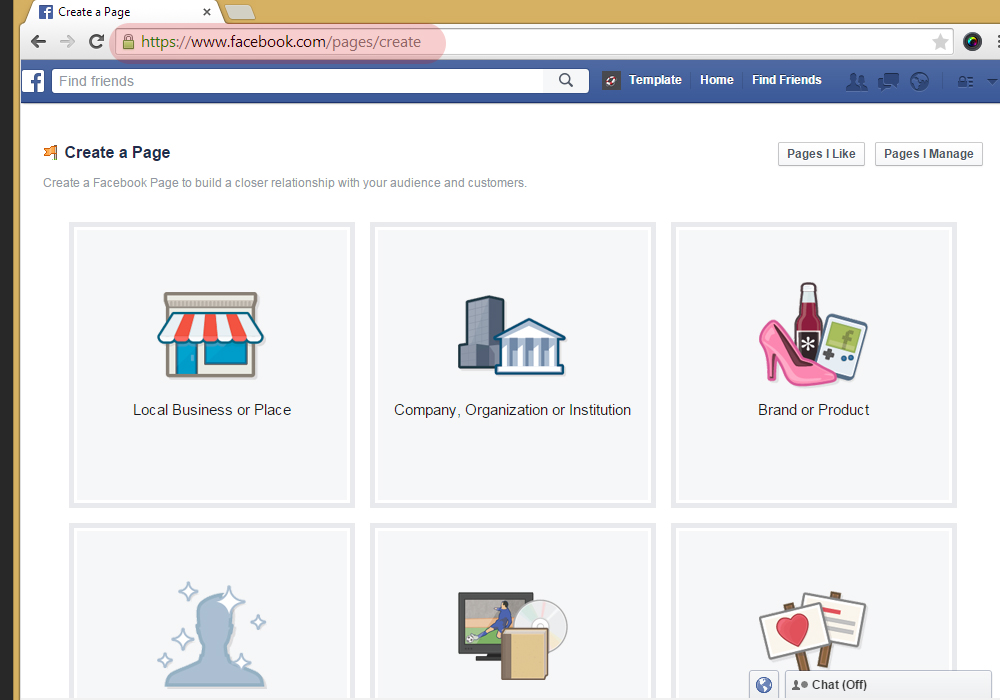Click the Local Business storefront icon
This screenshot has height=700, width=1000.
[211, 335]
